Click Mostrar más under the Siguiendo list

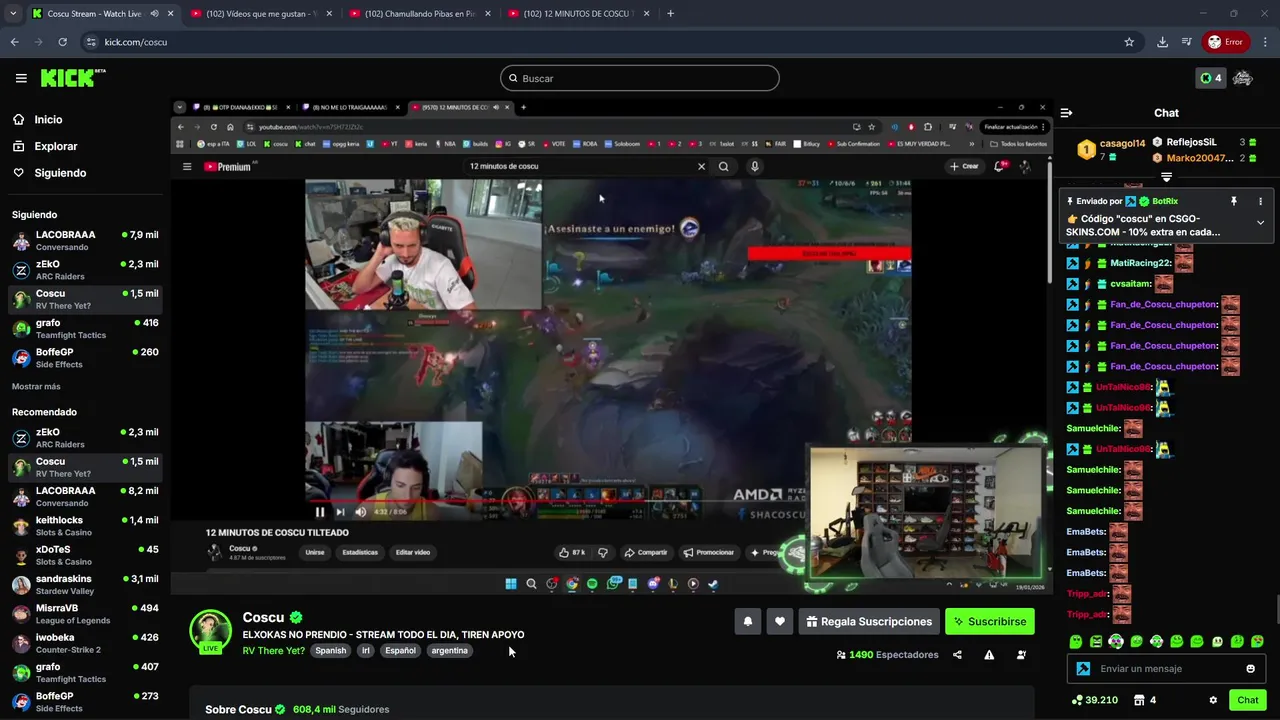point(36,386)
